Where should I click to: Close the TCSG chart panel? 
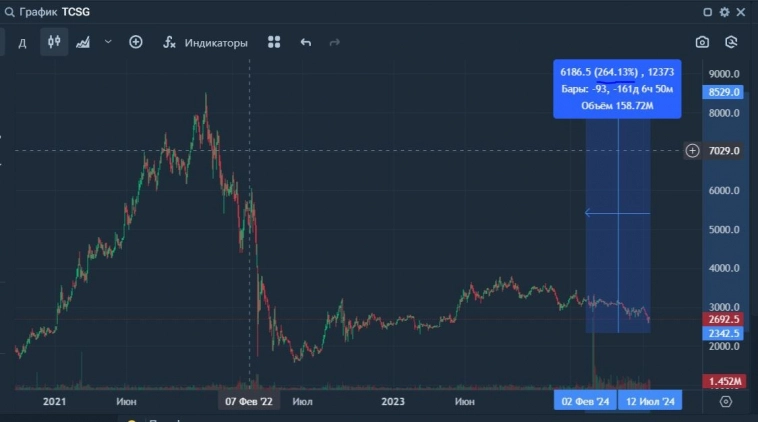741,12
